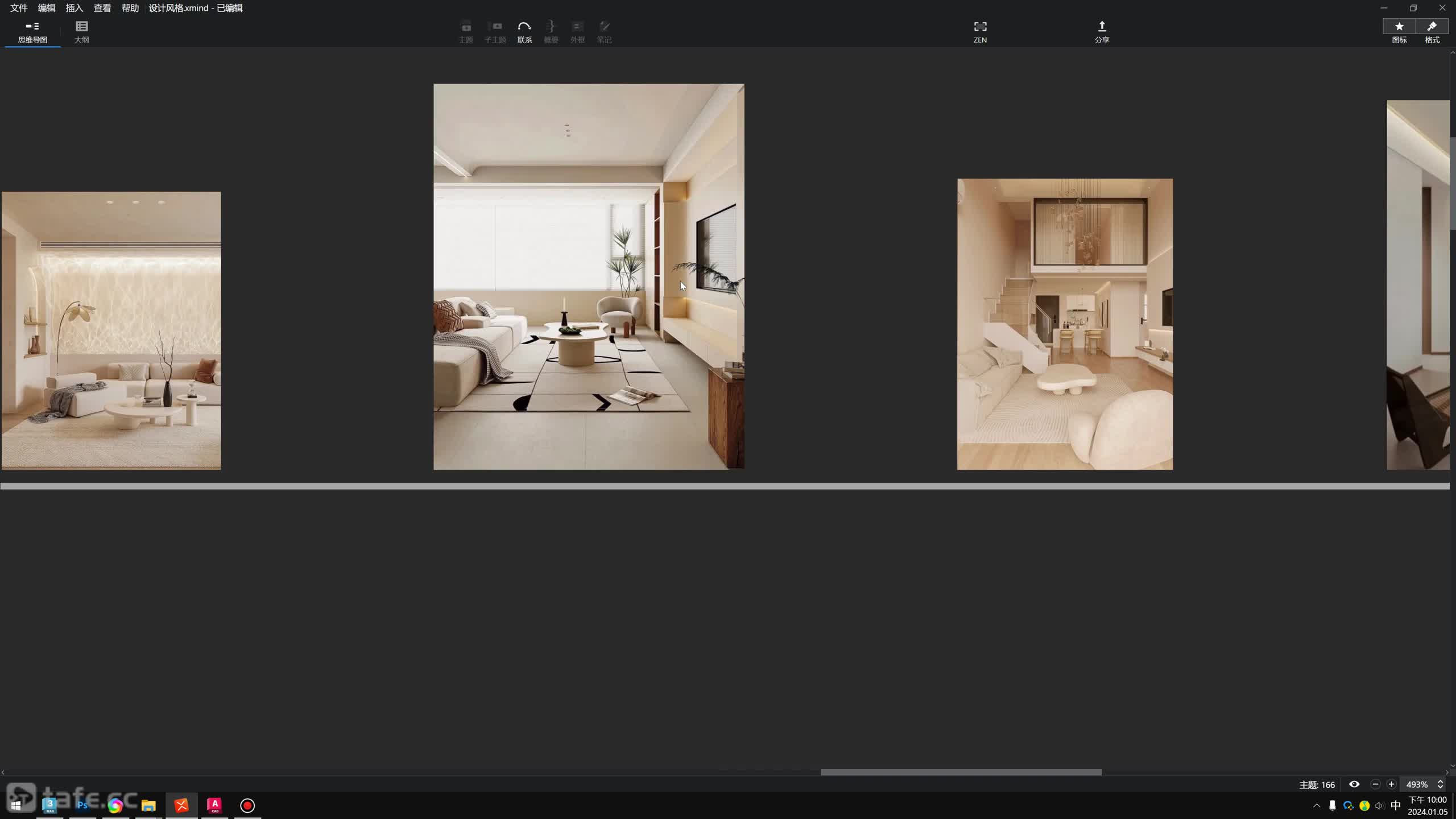Click the 主题: 166 topic count

(x=1317, y=785)
